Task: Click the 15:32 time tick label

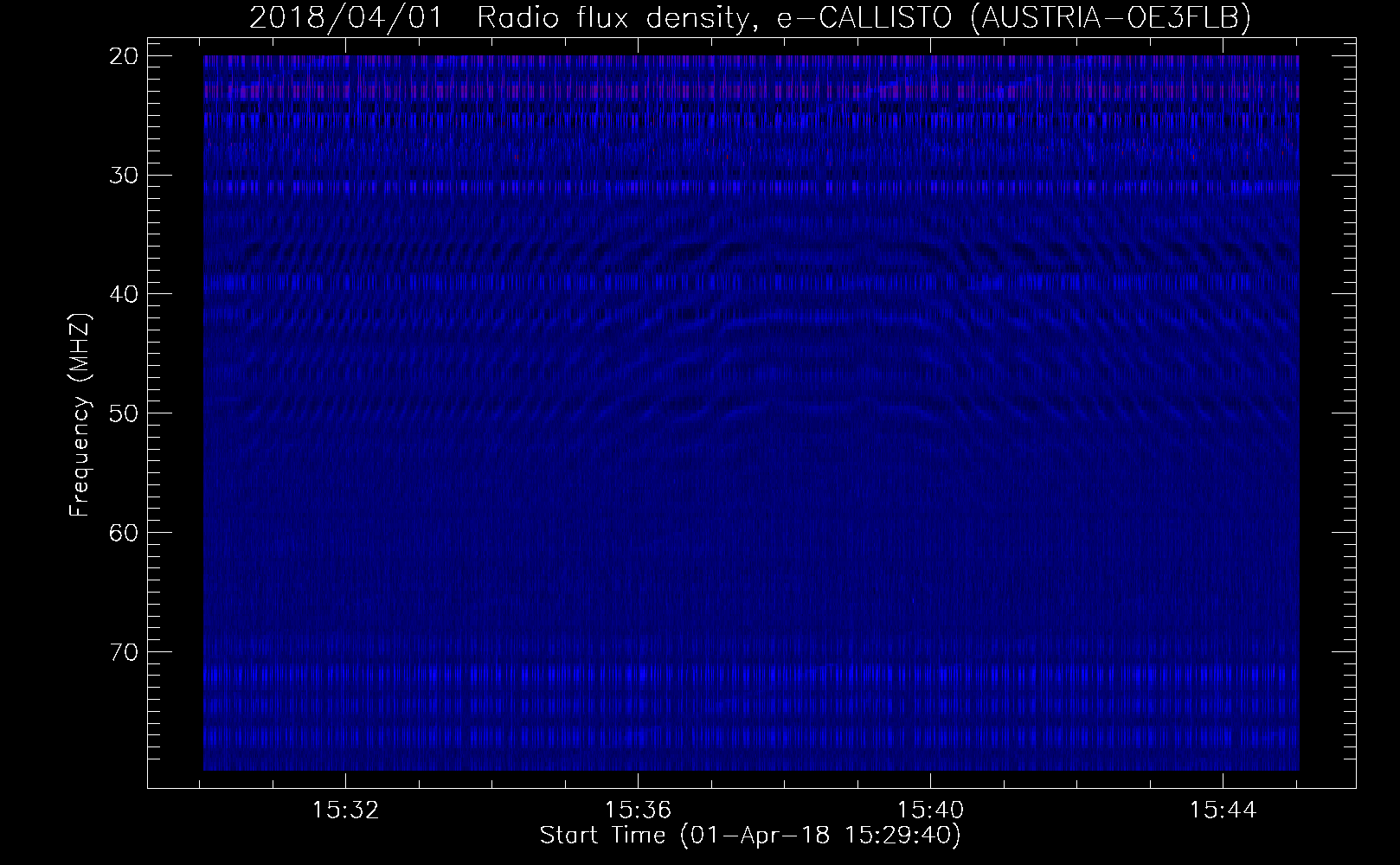Action: [x=346, y=811]
